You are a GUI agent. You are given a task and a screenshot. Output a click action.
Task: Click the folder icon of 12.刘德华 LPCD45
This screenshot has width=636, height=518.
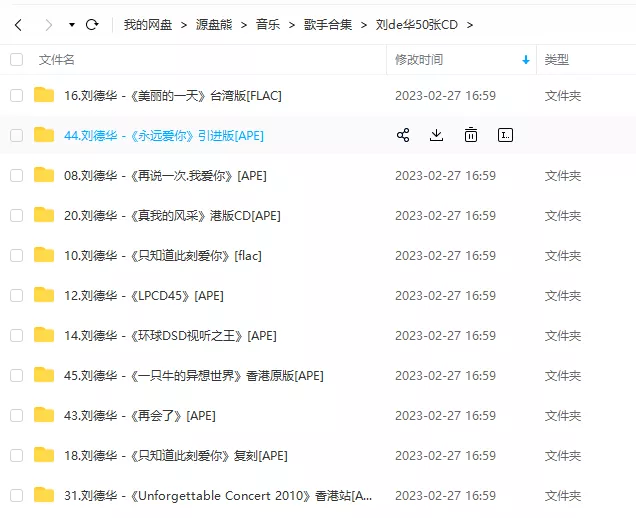click(x=44, y=295)
